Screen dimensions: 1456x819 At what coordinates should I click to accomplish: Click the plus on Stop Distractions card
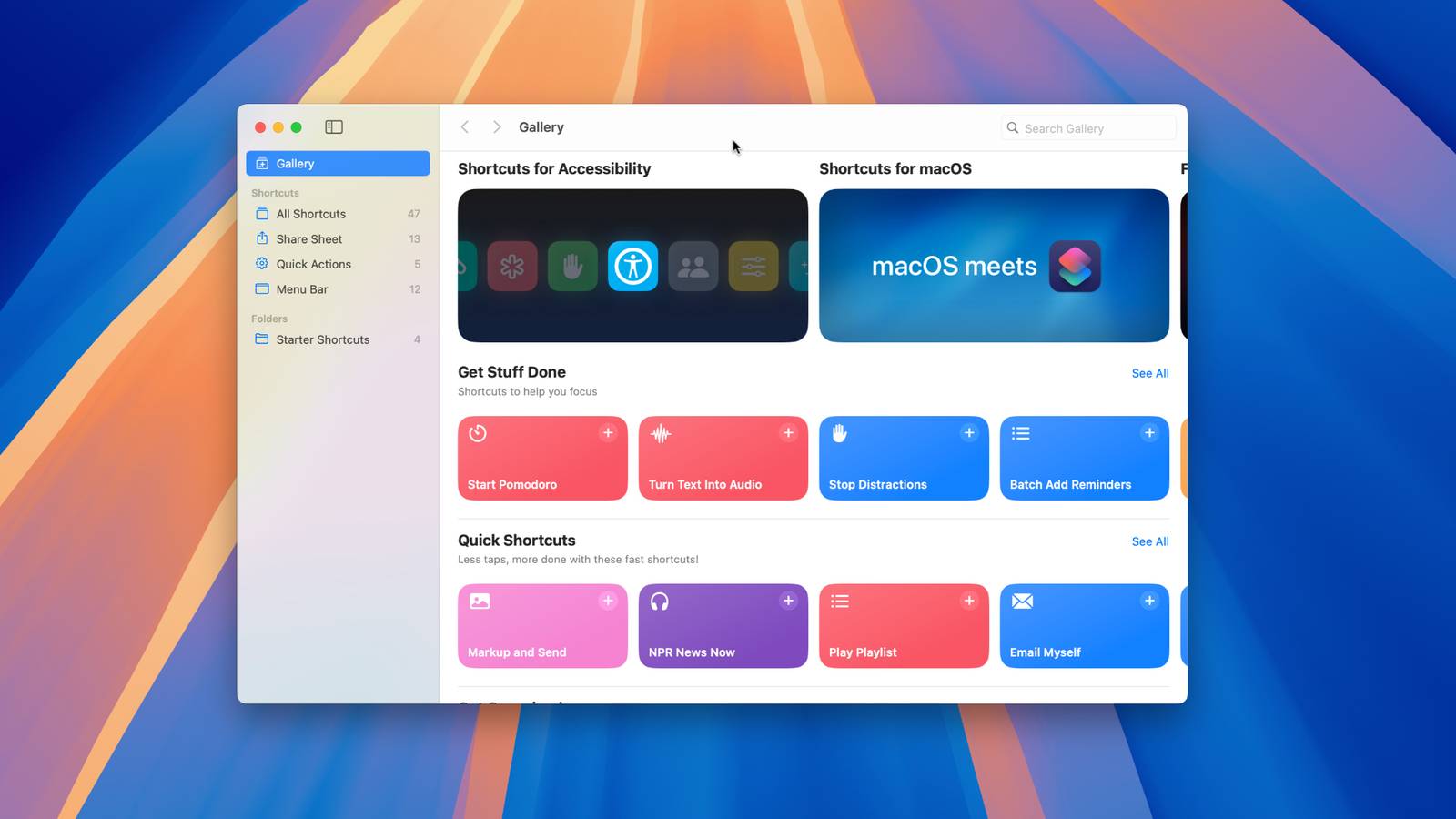pyautogui.click(x=969, y=433)
